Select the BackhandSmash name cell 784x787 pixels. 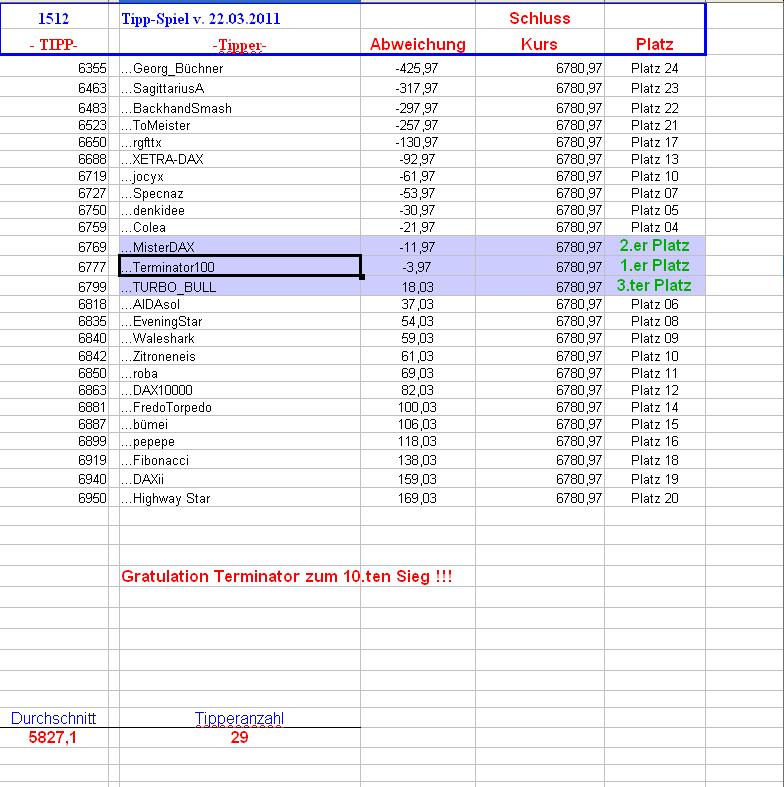(239, 108)
